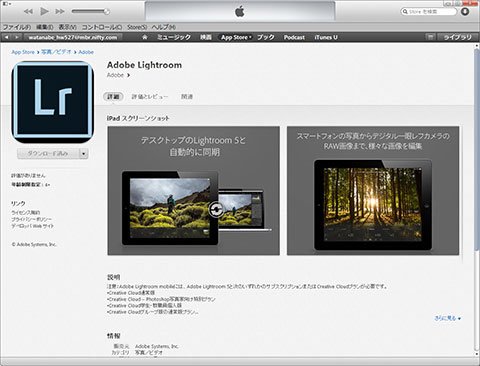Open the dropdown arrow beside ダウンロード済み

point(84,153)
